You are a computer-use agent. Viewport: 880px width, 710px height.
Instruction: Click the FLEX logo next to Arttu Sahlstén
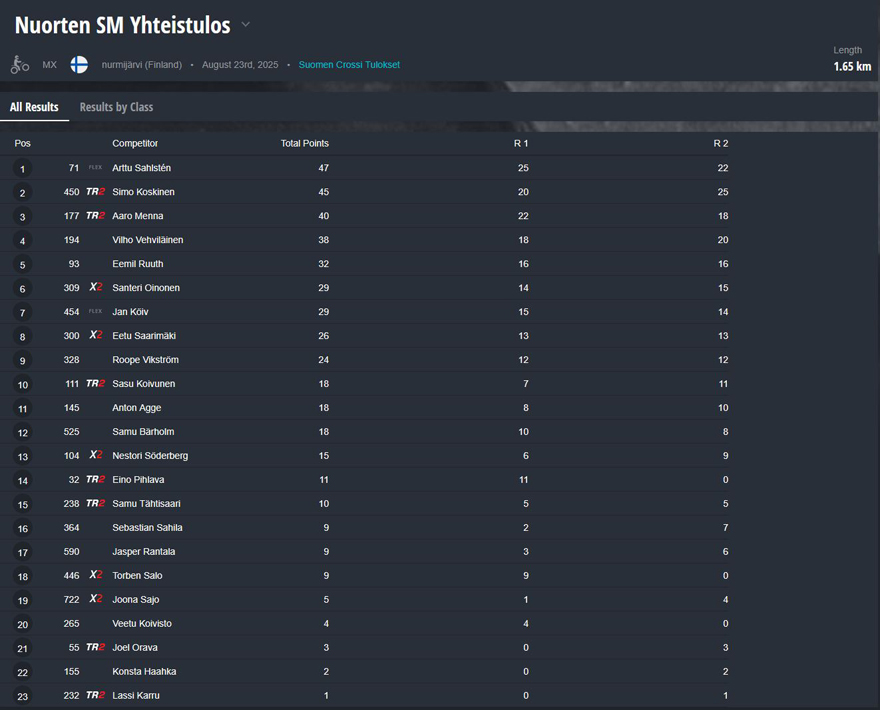click(95, 167)
